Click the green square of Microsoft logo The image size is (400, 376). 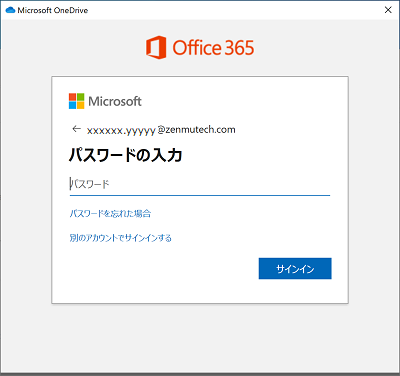pyautogui.click(x=80, y=97)
